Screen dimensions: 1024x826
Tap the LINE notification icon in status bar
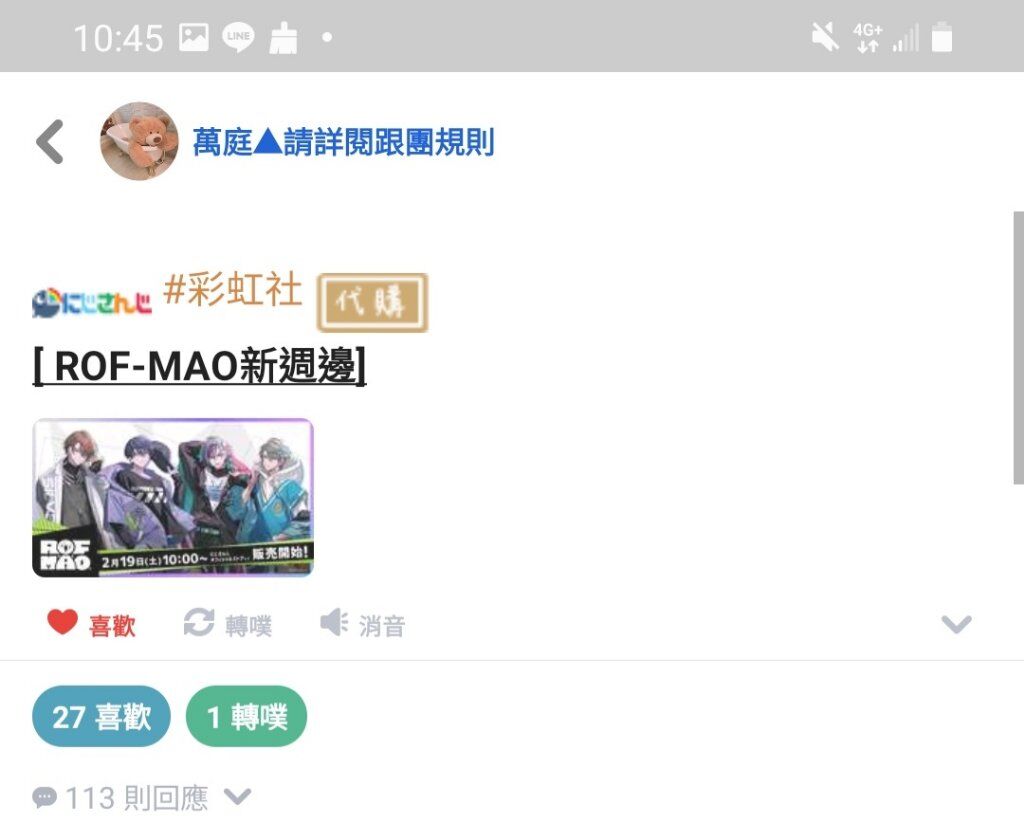click(x=238, y=37)
